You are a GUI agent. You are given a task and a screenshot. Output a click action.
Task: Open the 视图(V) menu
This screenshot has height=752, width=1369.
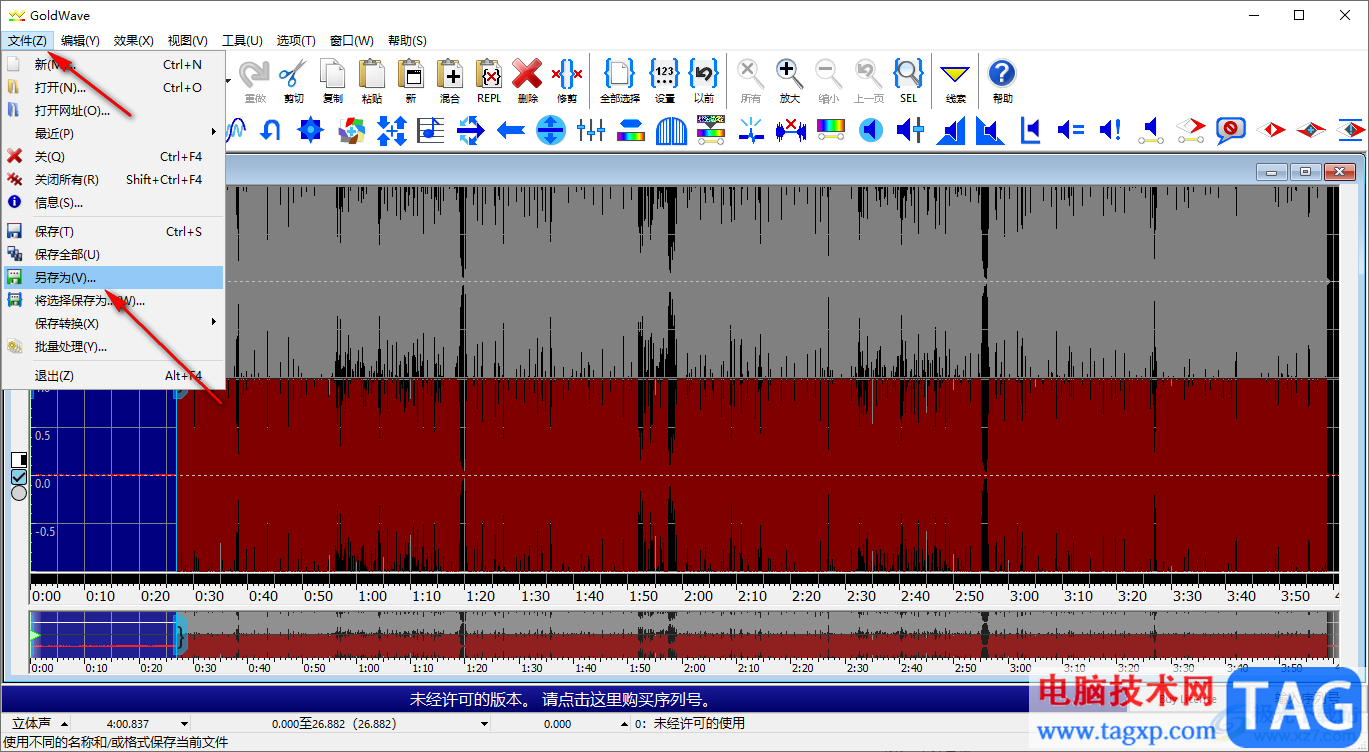pyautogui.click(x=188, y=40)
